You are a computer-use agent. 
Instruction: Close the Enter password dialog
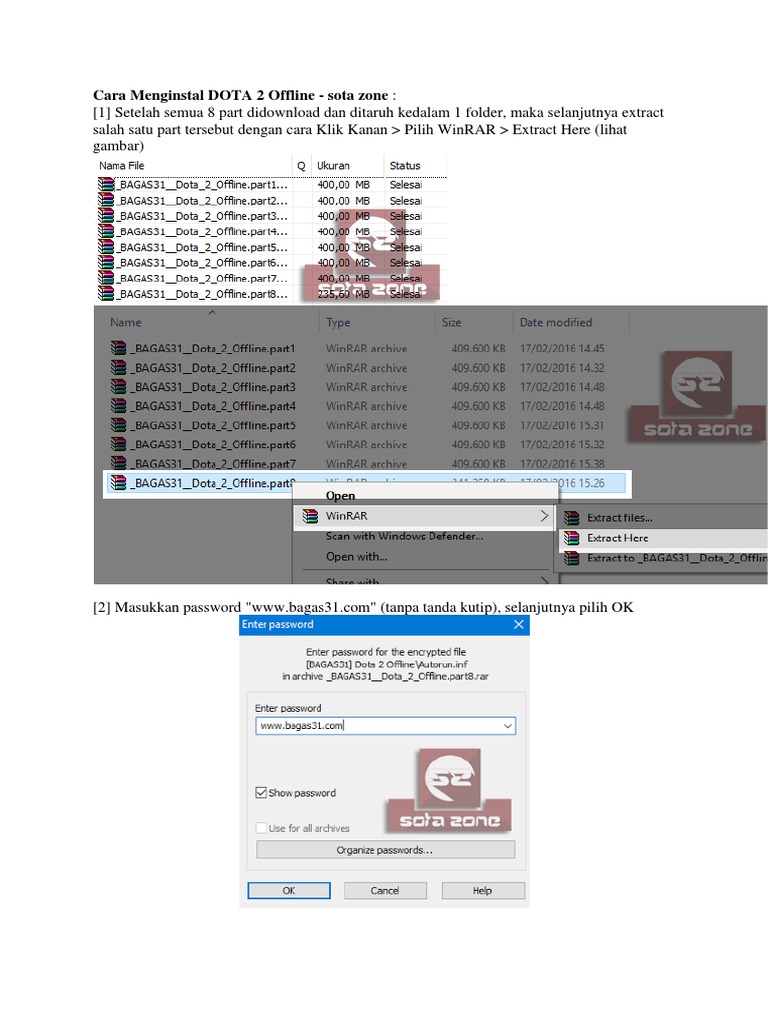coord(519,625)
